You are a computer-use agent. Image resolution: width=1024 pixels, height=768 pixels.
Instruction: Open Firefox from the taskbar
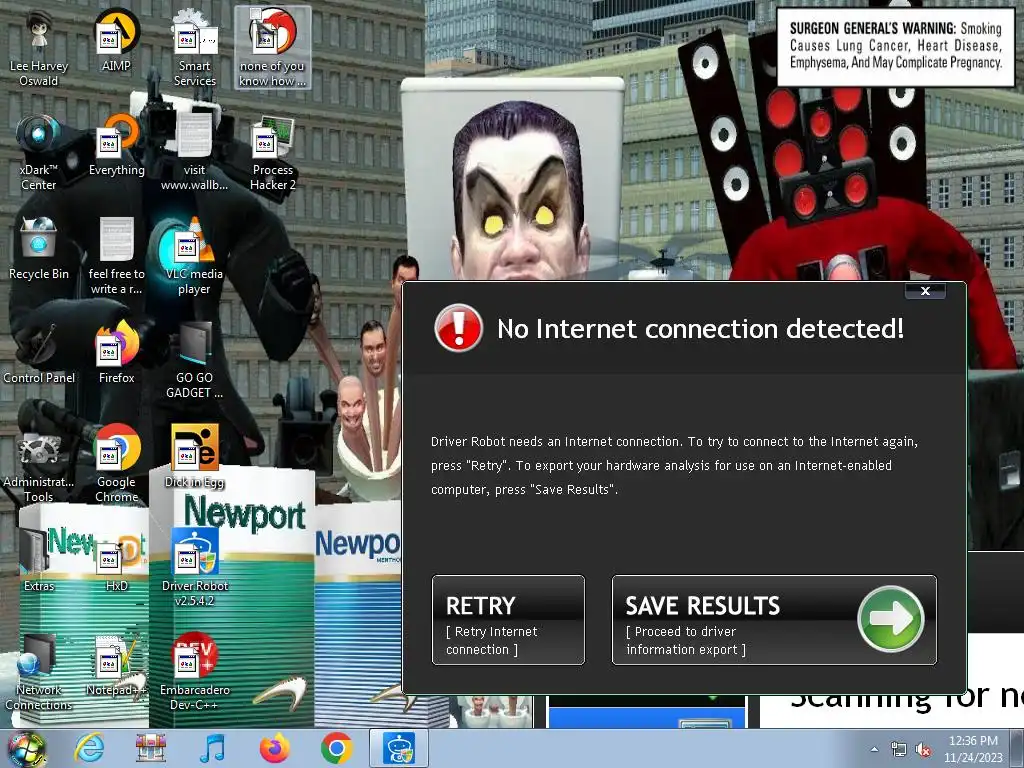pos(274,748)
